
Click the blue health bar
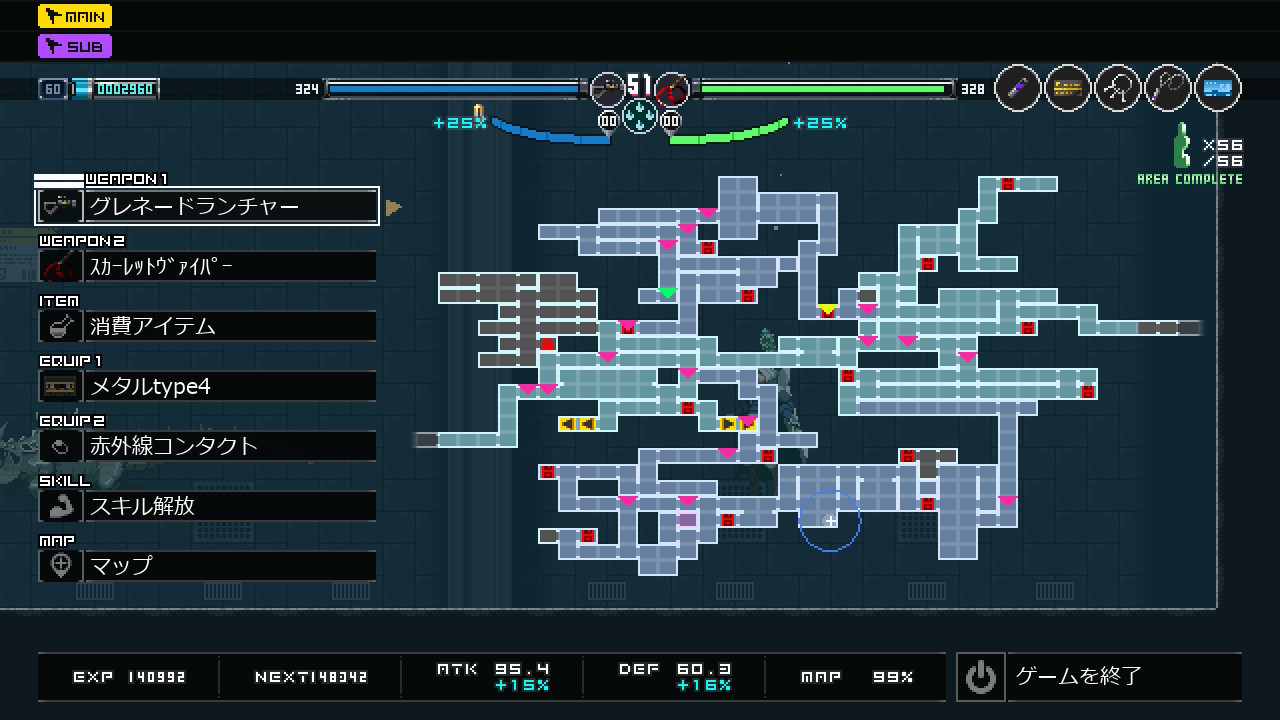[x=454, y=89]
